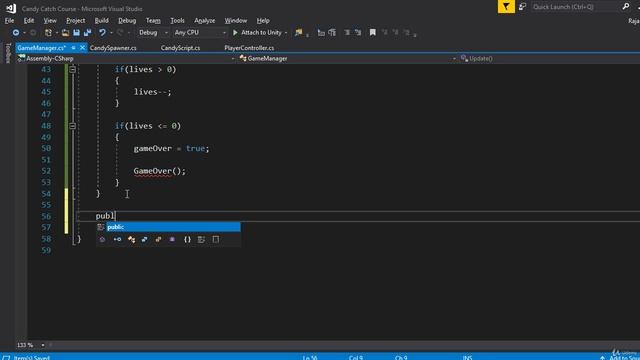Collapse the if(lives > 0) block

(x=72, y=69)
